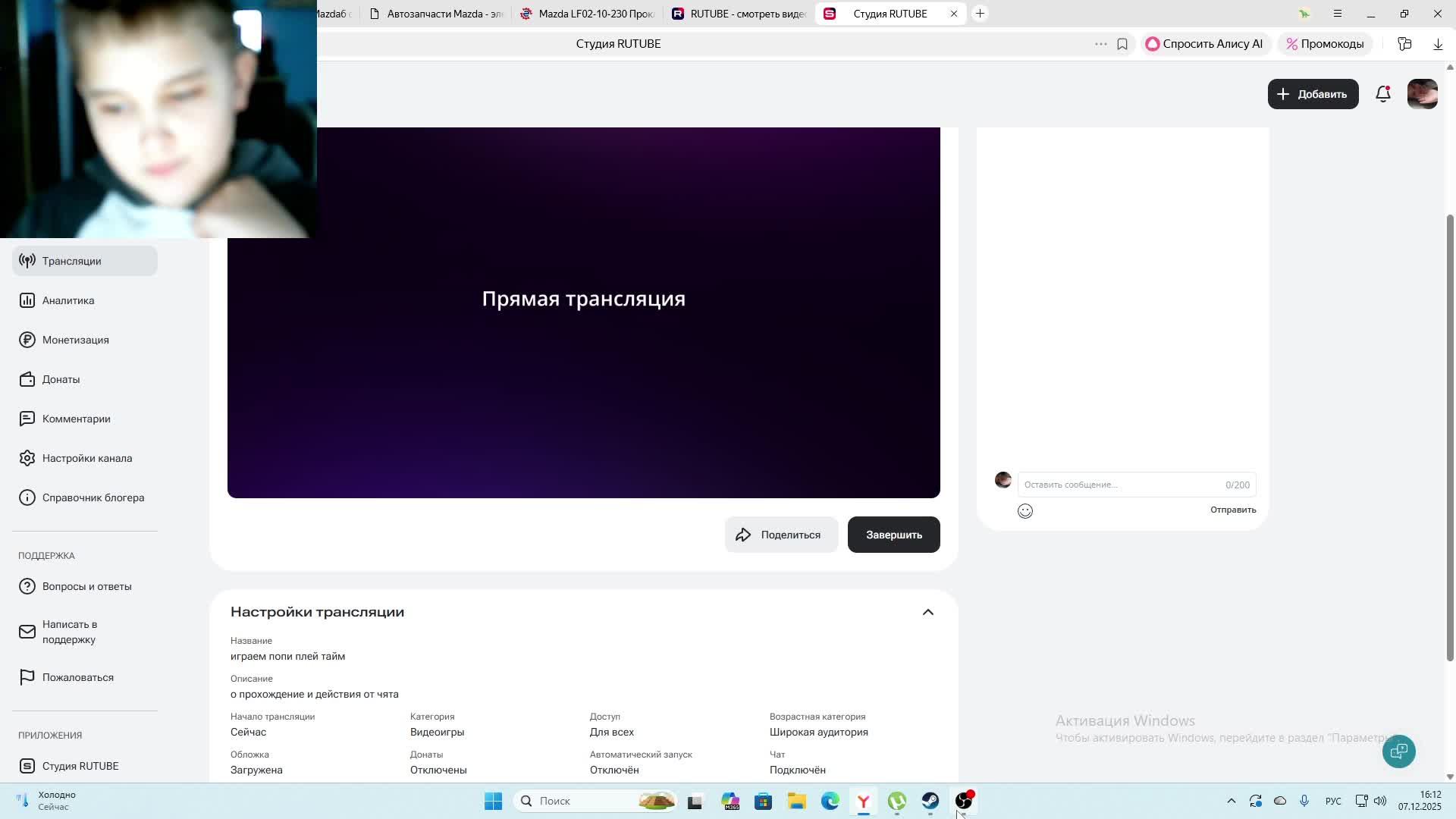
Task: Click the volume icon in system tray
Action: 1379,800
